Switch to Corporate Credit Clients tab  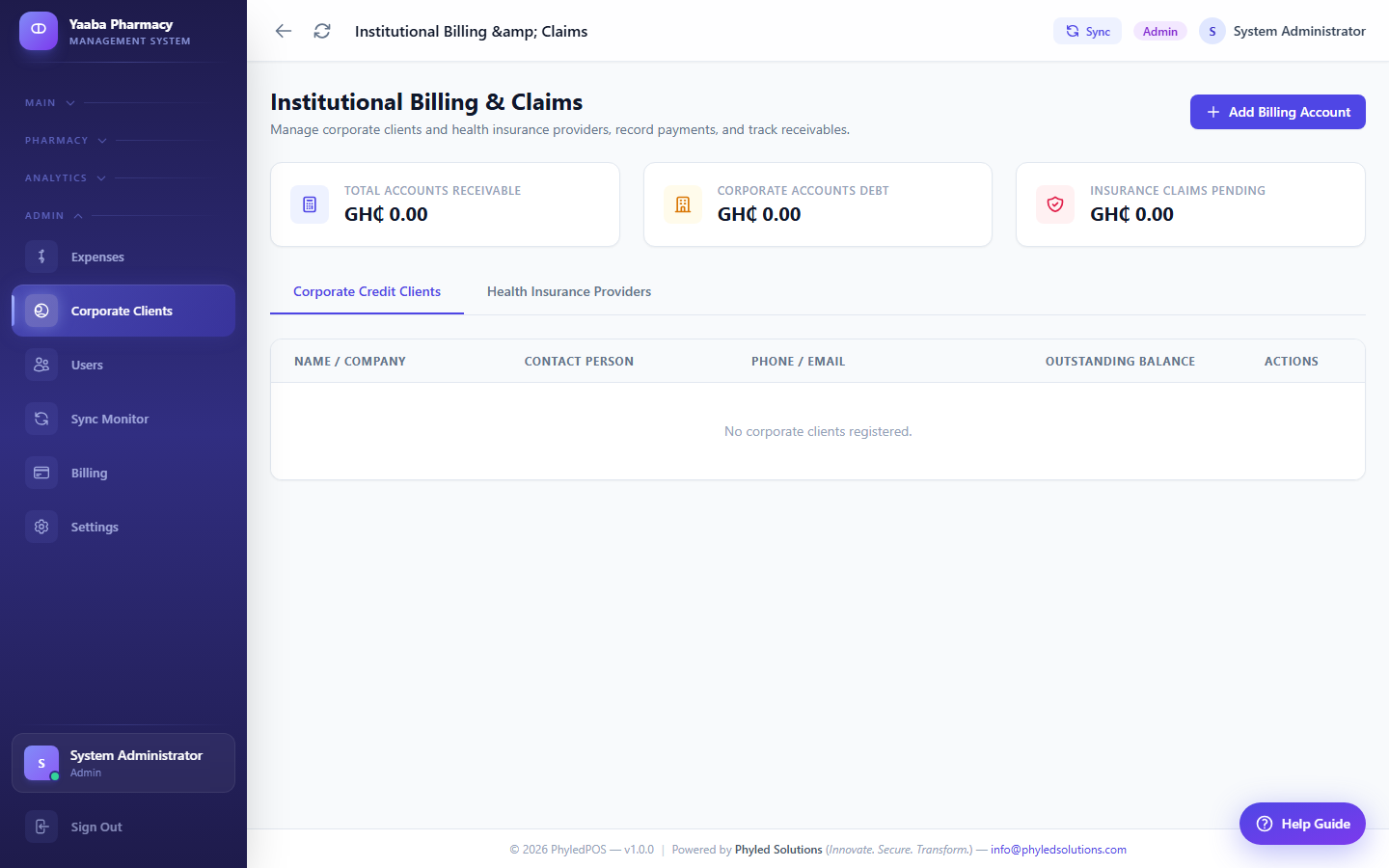(x=367, y=291)
